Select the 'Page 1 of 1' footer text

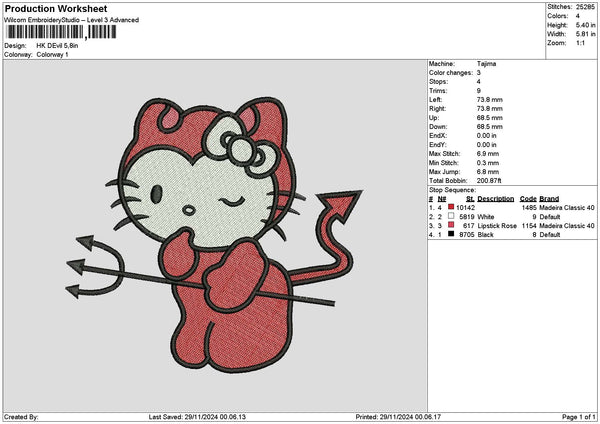tap(579, 417)
